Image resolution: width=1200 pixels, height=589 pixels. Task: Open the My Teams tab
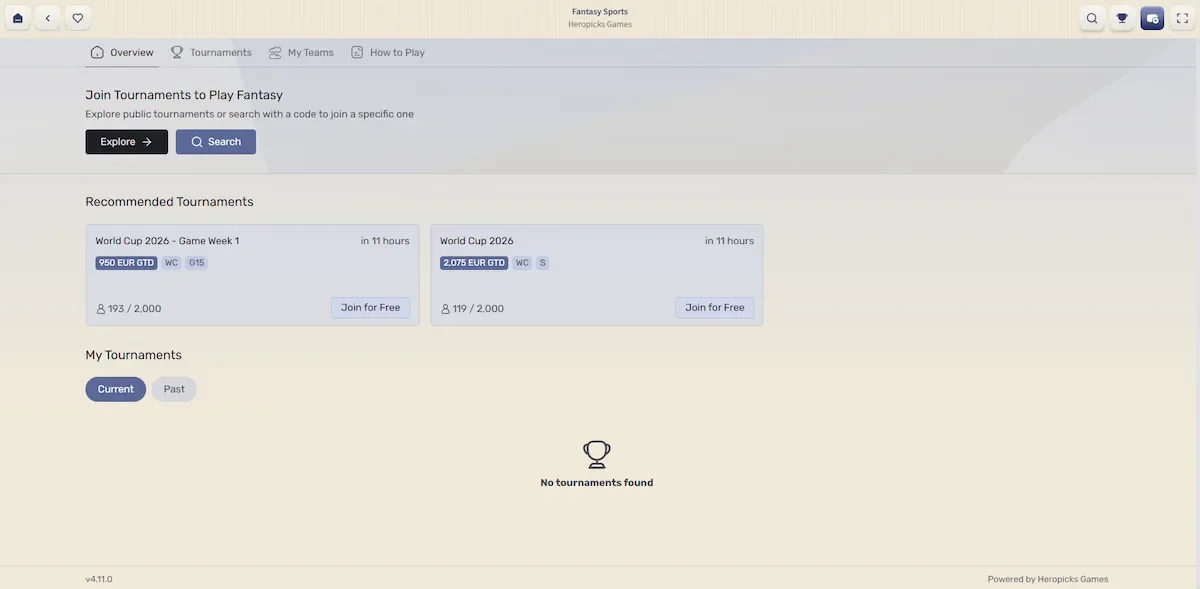(301, 52)
